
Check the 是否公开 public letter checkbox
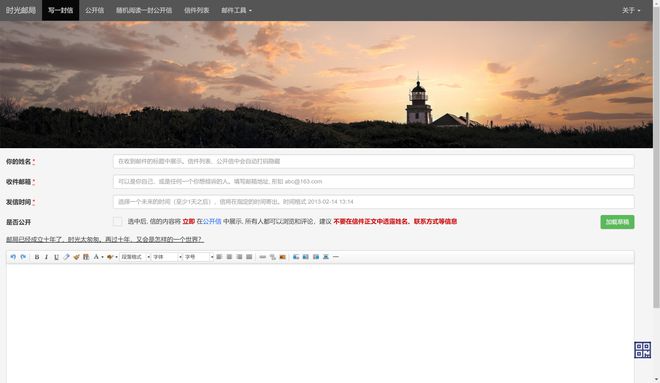[117, 221]
